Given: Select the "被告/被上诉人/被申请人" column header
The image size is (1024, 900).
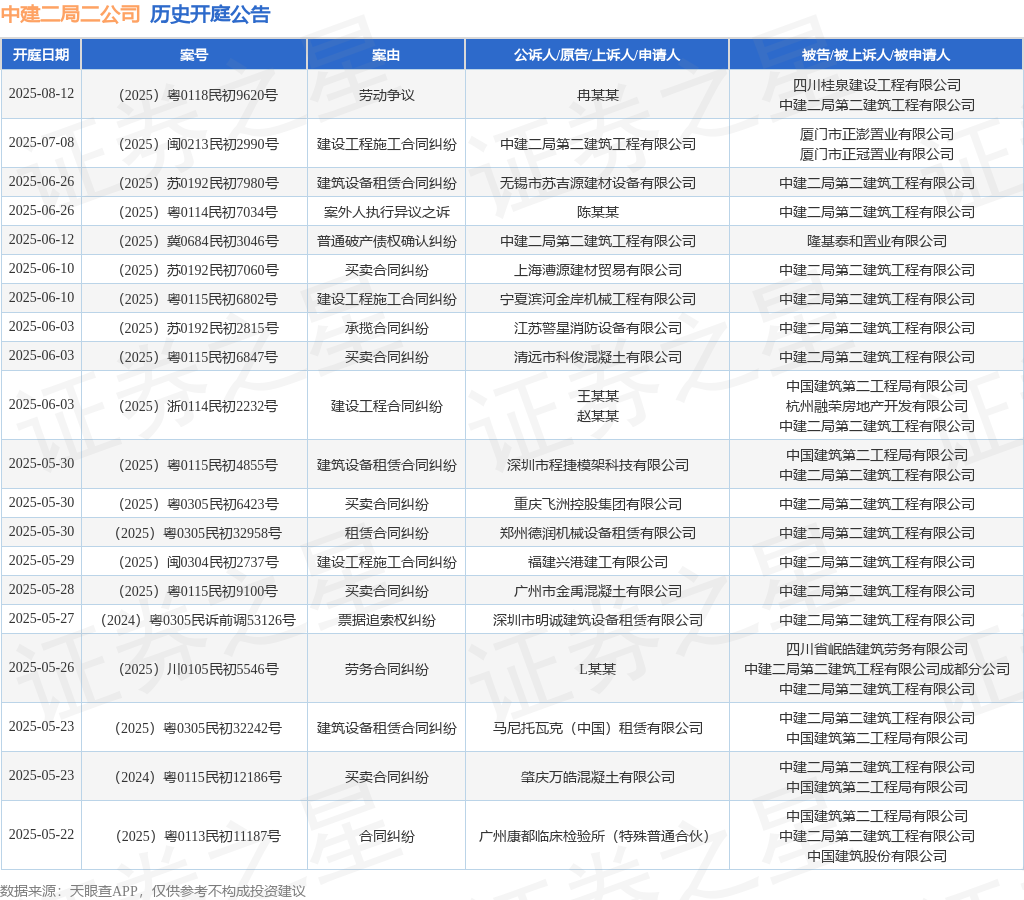Looking at the screenshot, I should click(x=876, y=55).
